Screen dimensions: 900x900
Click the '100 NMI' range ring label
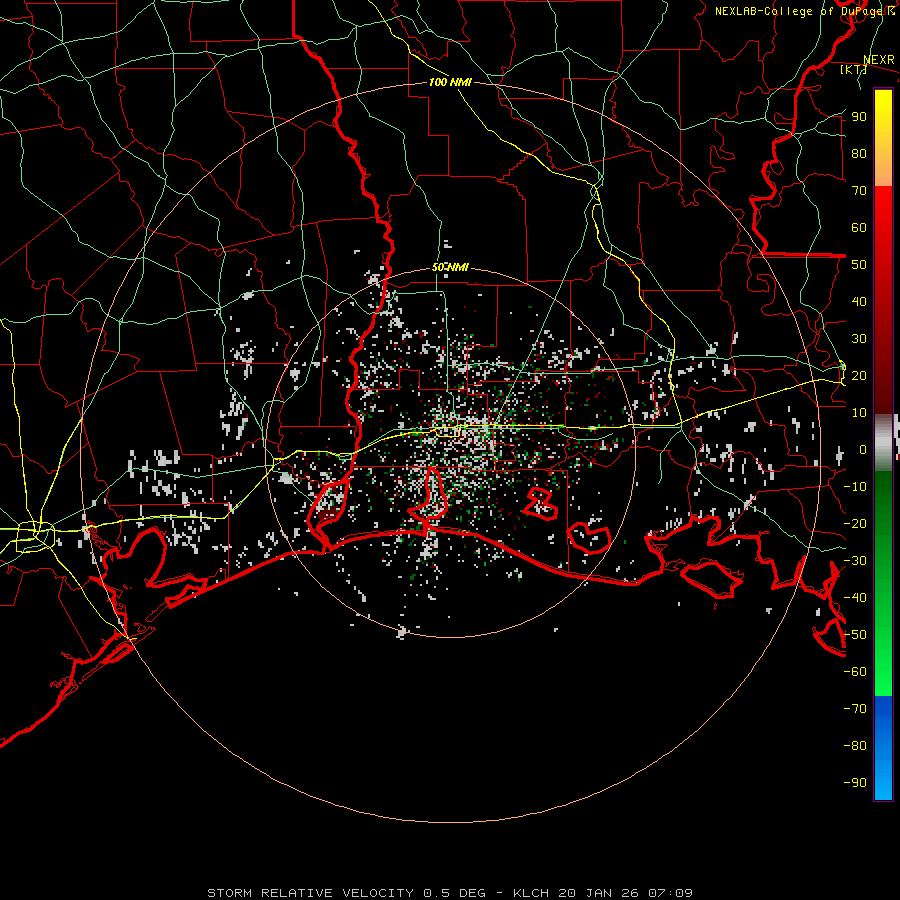(x=450, y=82)
